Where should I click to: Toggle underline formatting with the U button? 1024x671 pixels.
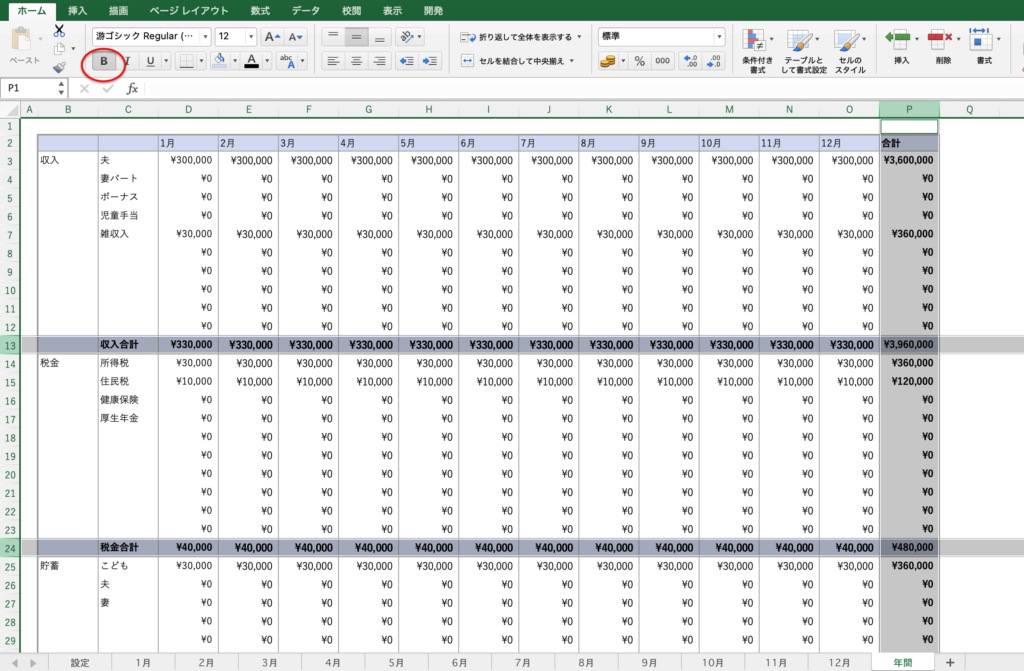(150, 61)
